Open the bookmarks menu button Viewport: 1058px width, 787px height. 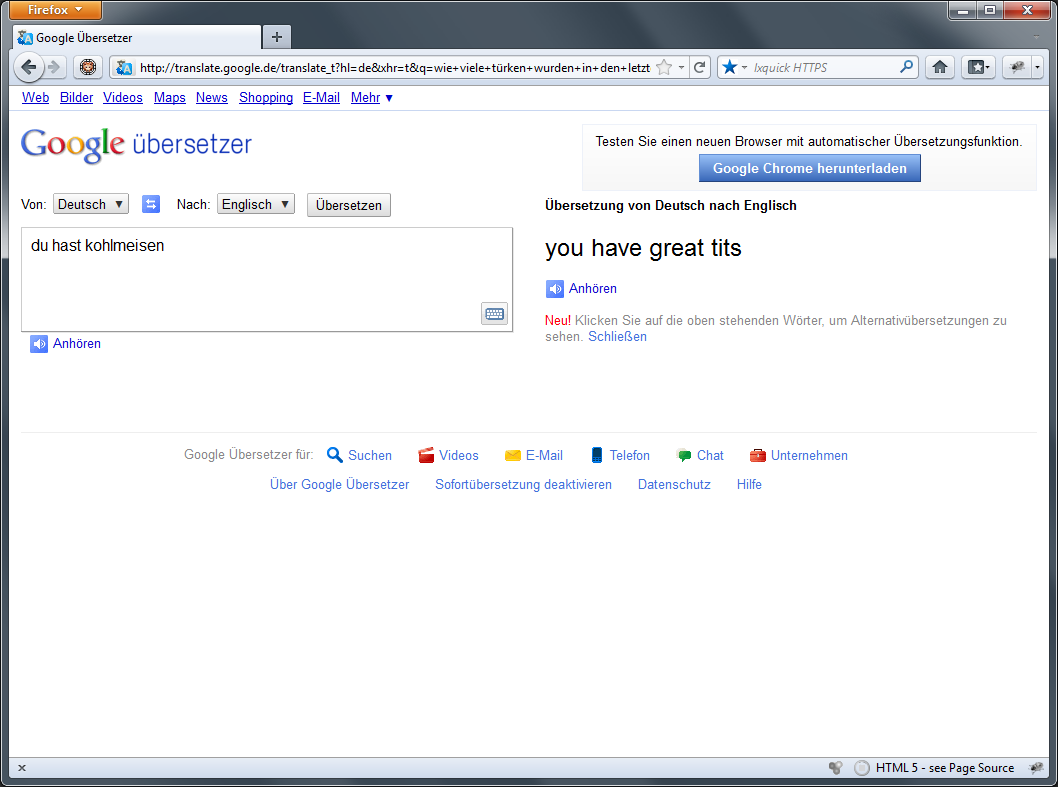click(x=978, y=67)
